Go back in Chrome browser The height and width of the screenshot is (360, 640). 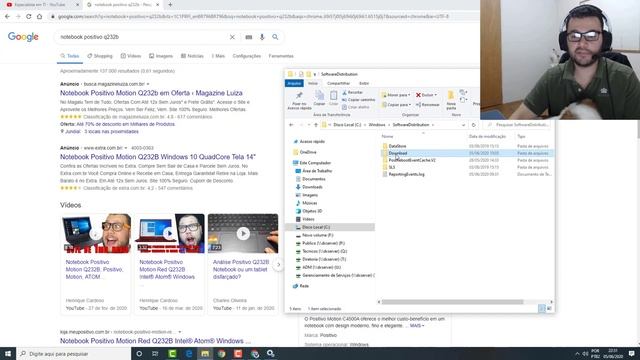[7, 16]
